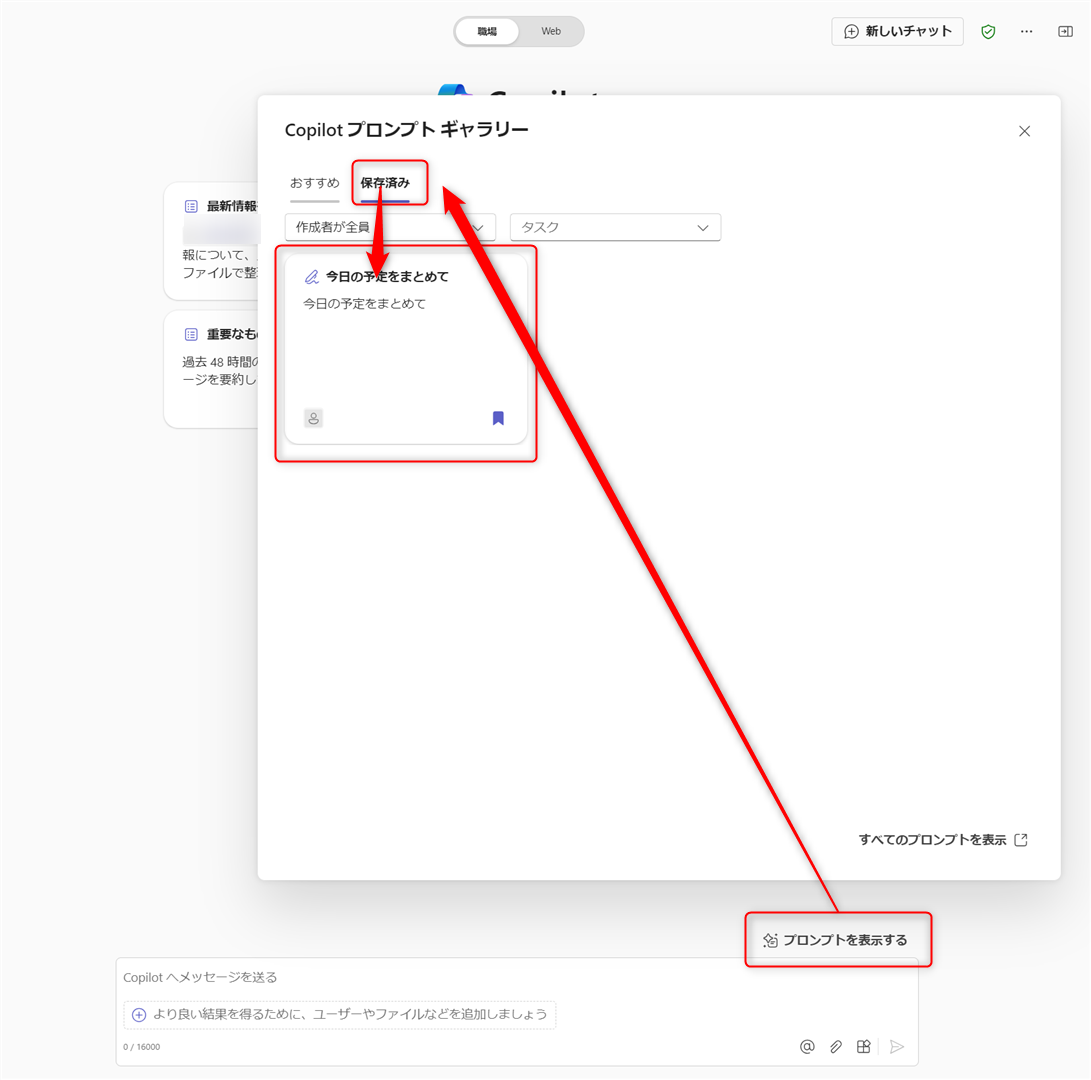Open the 最新情報 suggestion card behind dialog
Viewport: 1091px width, 1080px height.
click(x=211, y=241)
